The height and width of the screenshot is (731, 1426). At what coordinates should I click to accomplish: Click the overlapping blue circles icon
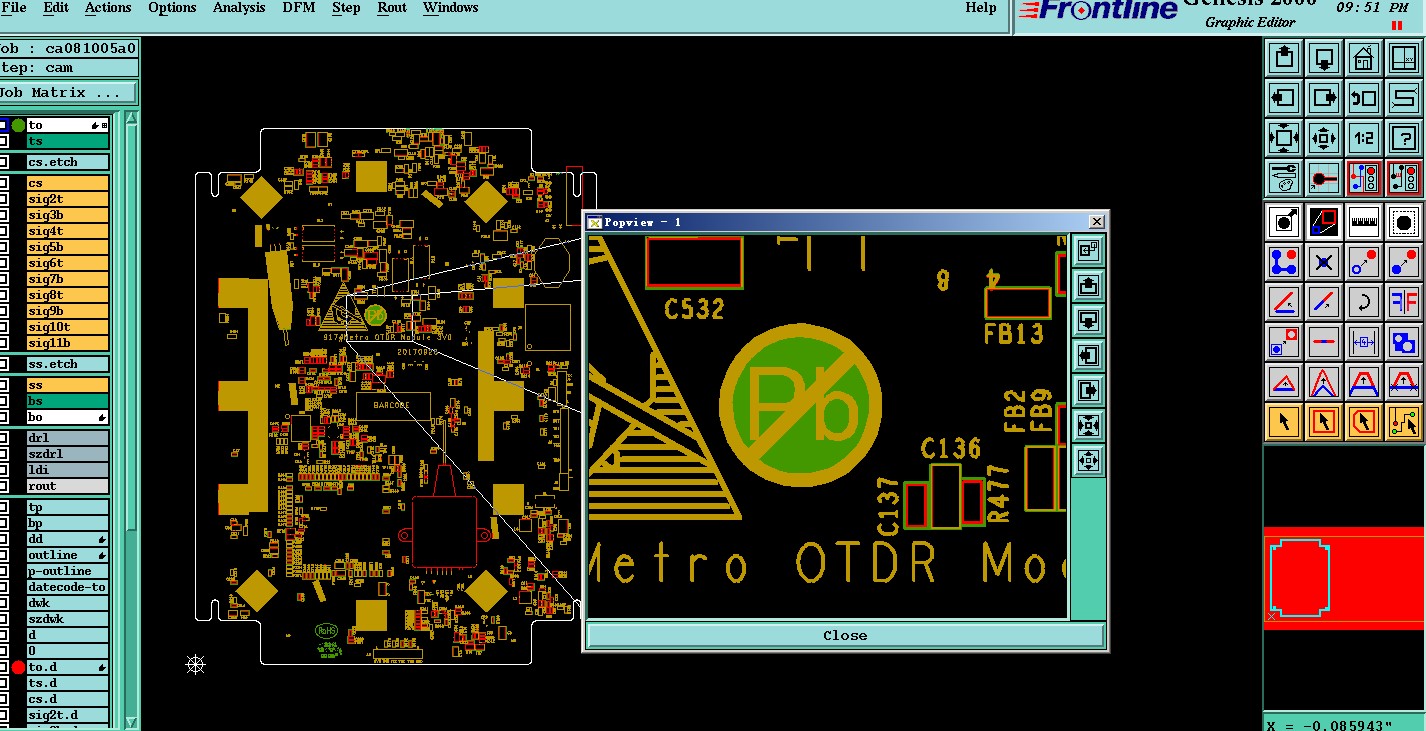[x=1404, y=342]
